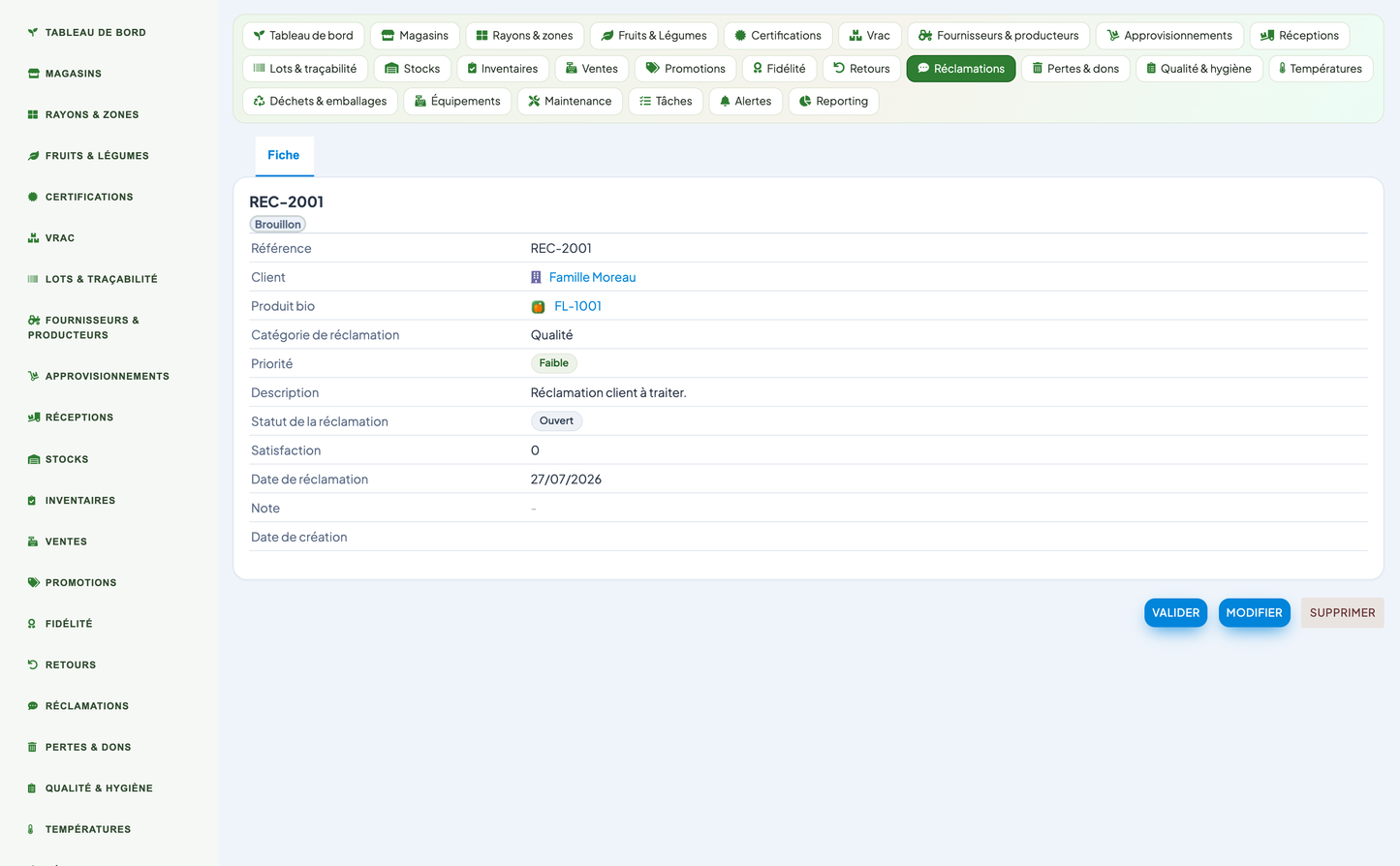Click the Réclamations speech bubble icon in sidebar
This screenshot has width=1400, height=866.
pyautogui.click(x=33, y=706)
